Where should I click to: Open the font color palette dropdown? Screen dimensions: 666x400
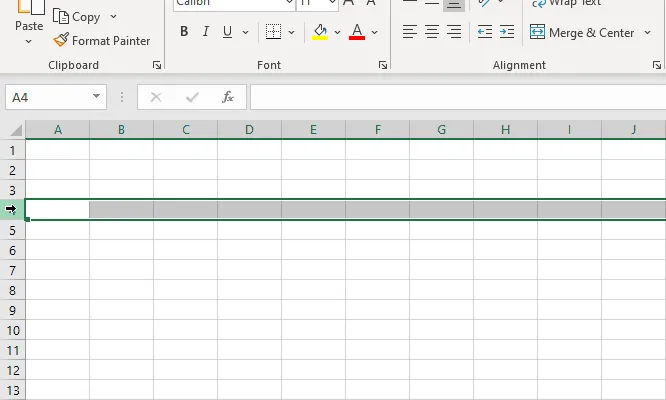click(374, 32)
